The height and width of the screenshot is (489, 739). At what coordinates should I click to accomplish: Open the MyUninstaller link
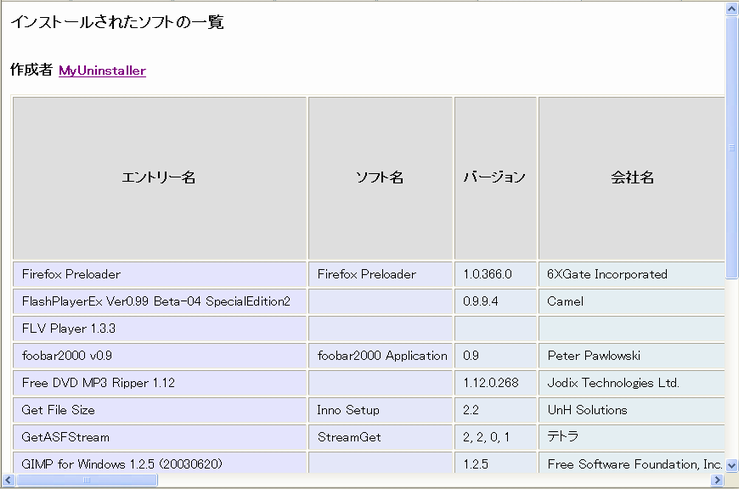(102, 71)
